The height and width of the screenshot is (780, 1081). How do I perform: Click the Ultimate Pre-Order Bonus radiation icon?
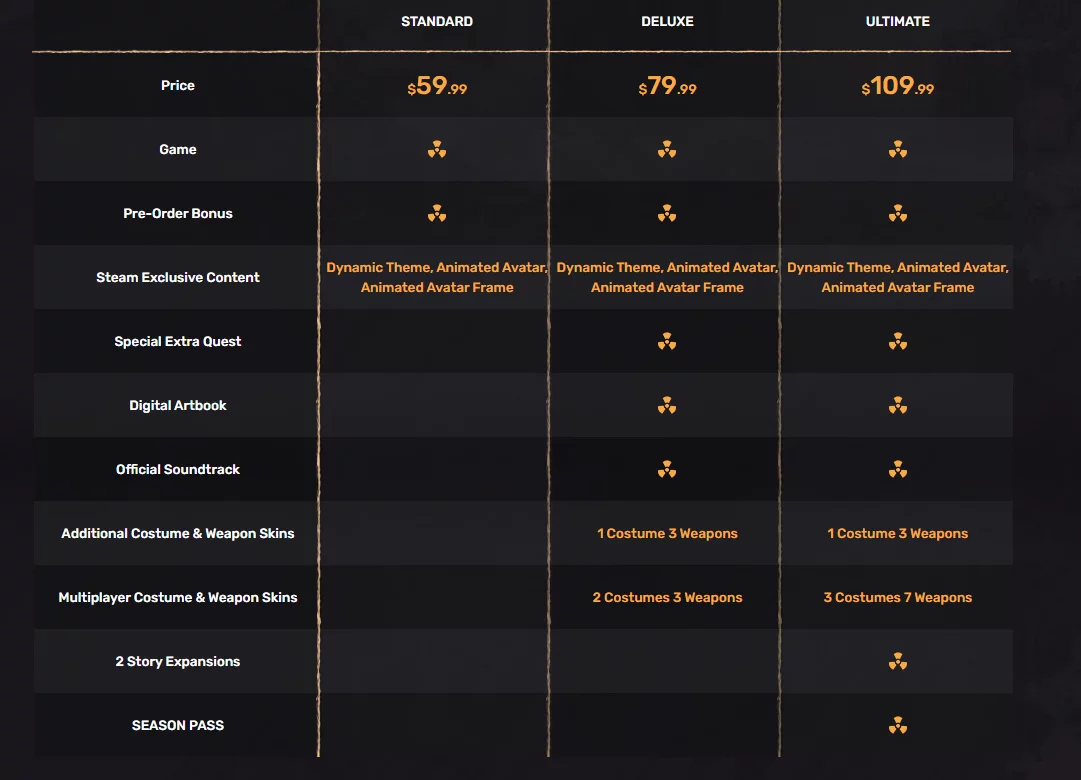coord(898,214)
